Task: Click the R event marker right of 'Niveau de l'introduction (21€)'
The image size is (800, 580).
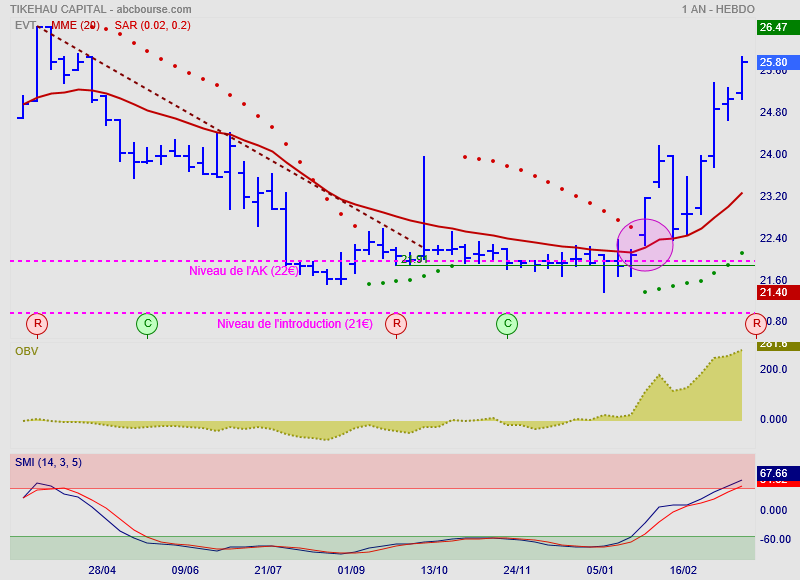Action: point(396,323)
